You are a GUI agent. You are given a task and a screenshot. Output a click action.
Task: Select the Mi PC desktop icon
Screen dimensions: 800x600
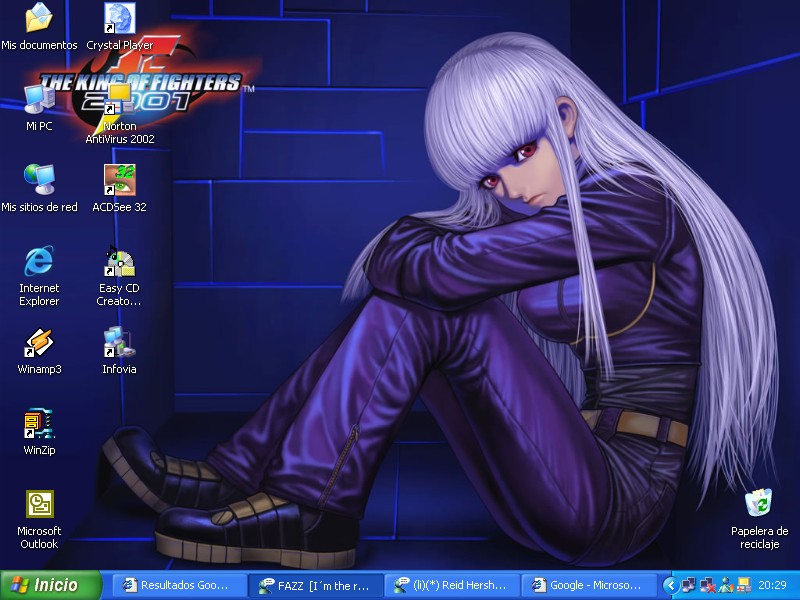pos(39,99)
